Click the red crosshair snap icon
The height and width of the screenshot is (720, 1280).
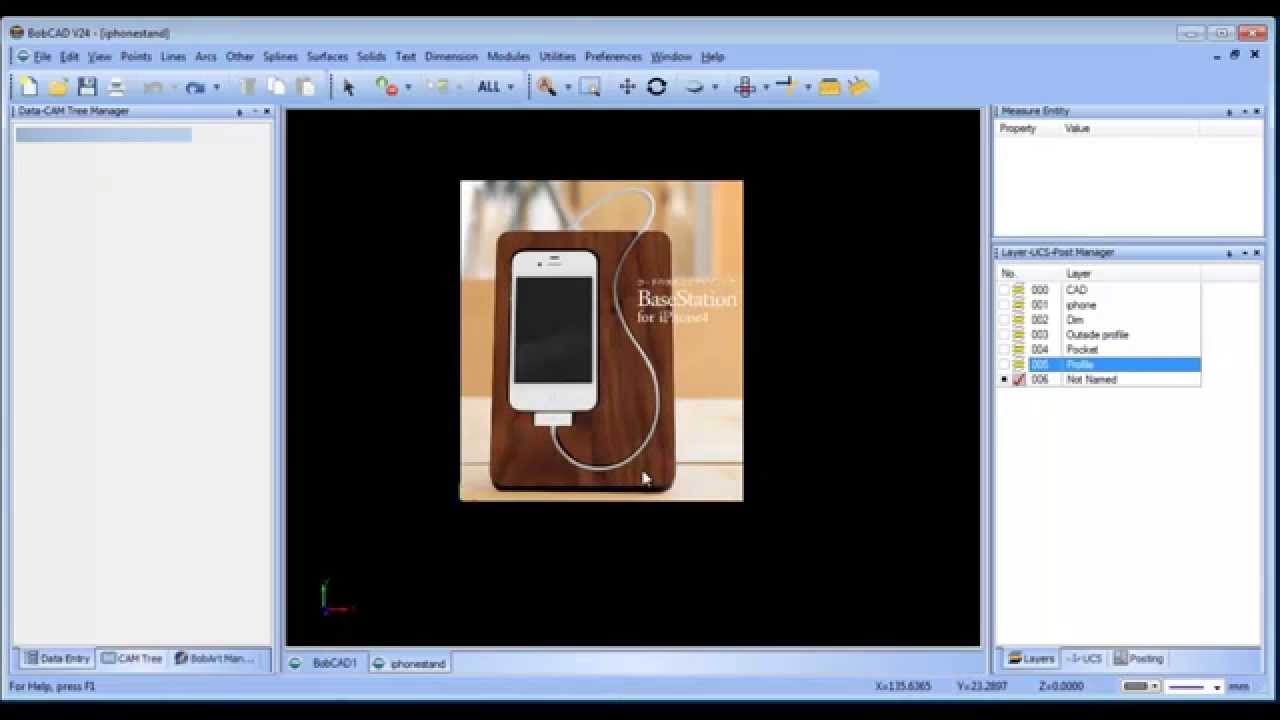pos(745,87)
